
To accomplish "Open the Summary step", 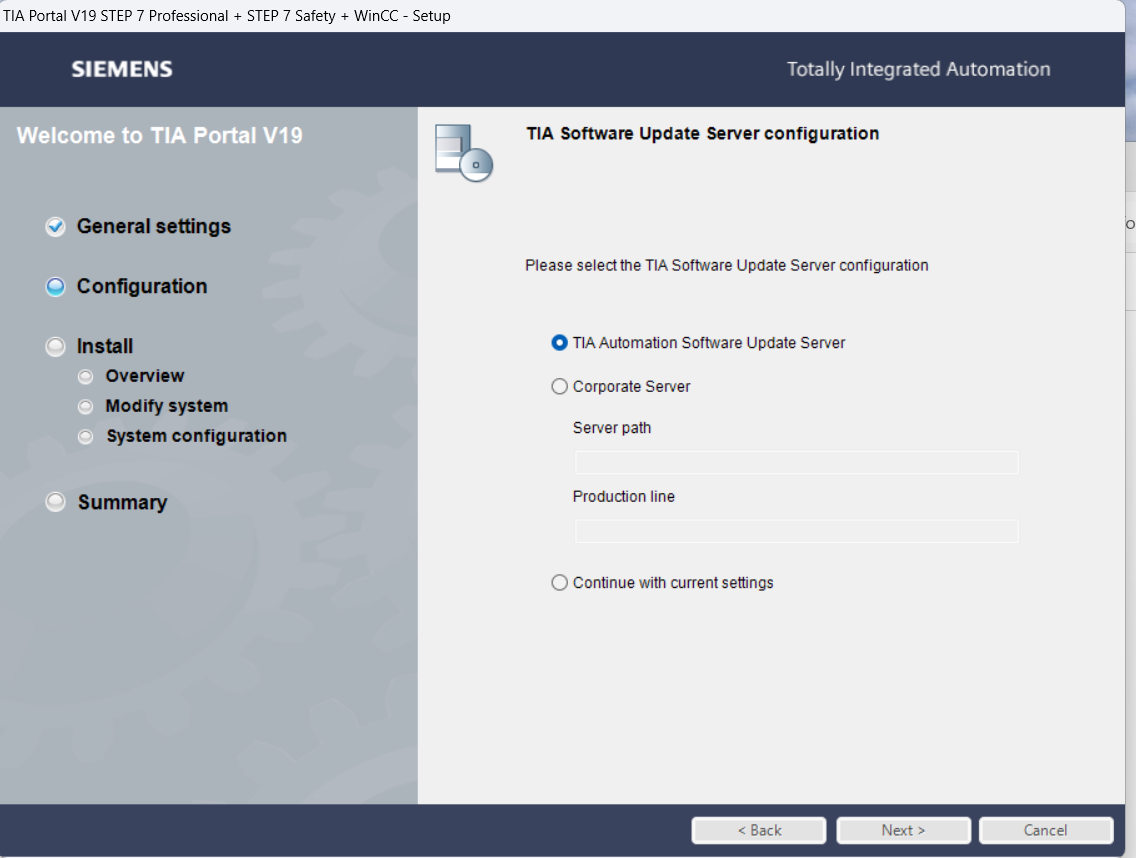I will (122, 502).
